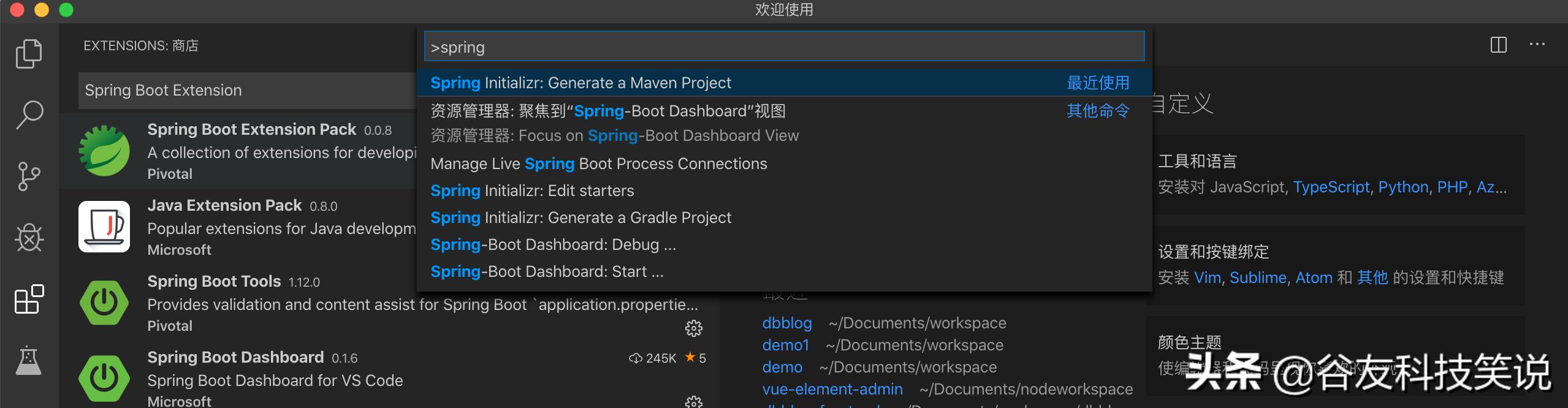The width and height of the screenshot is (1568, 408).
Task: Click the Spring Boot Extension search field
Action: pyautogui.click(x=248, y=91)
